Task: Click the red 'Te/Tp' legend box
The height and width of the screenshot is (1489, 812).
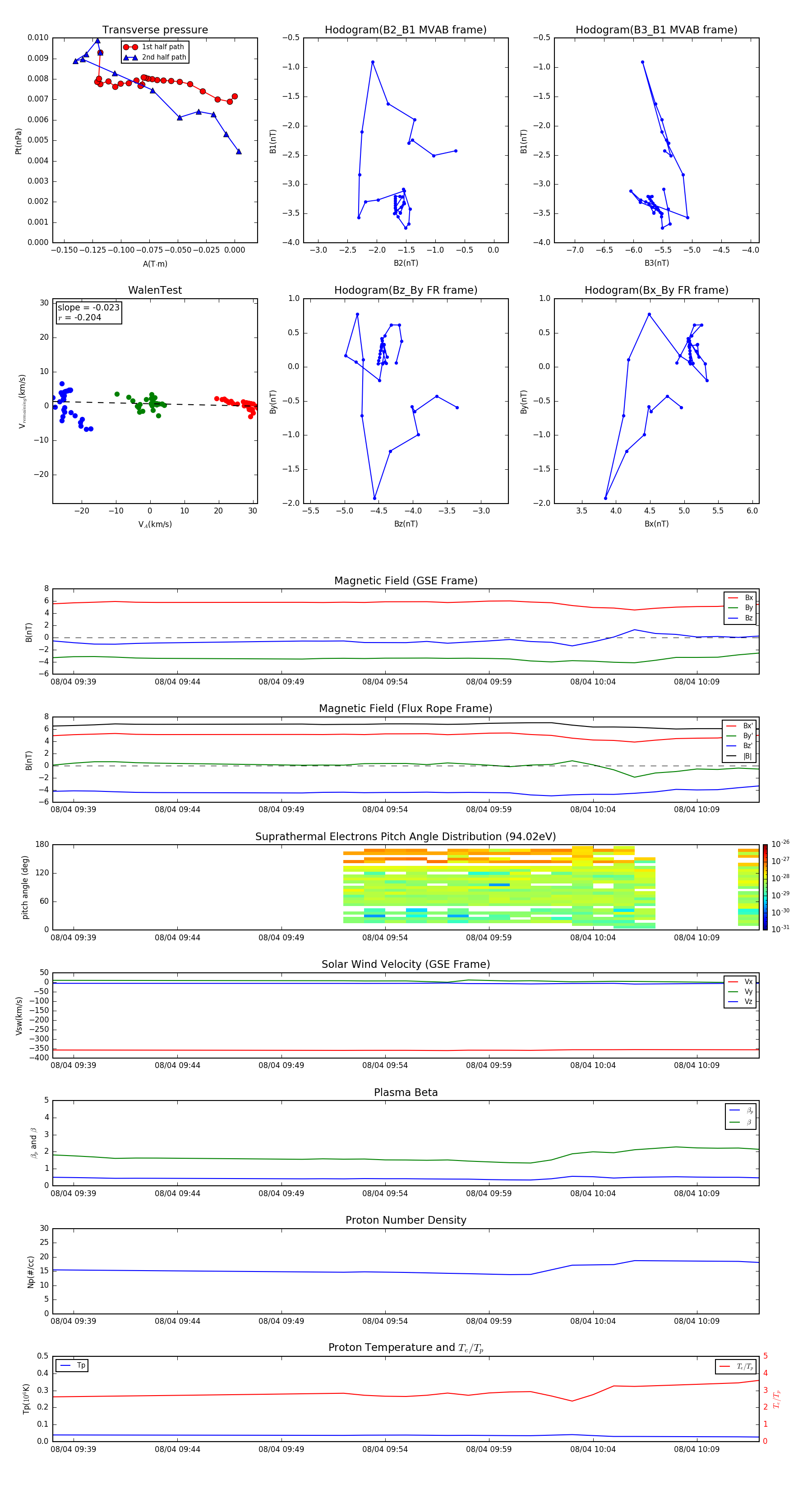Action: (x=736, y=1367)
